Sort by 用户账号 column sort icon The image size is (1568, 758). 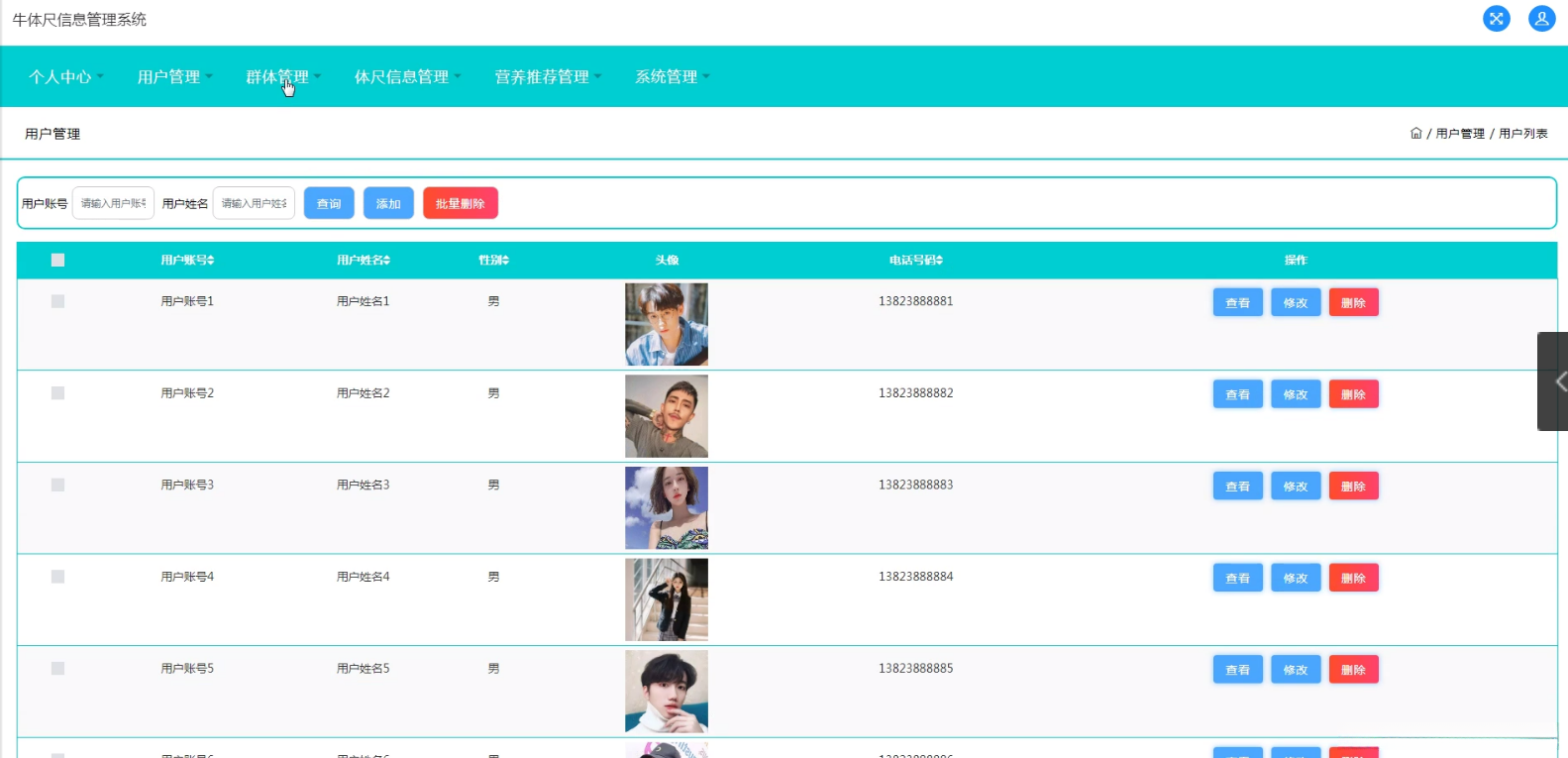pos(211,261)
